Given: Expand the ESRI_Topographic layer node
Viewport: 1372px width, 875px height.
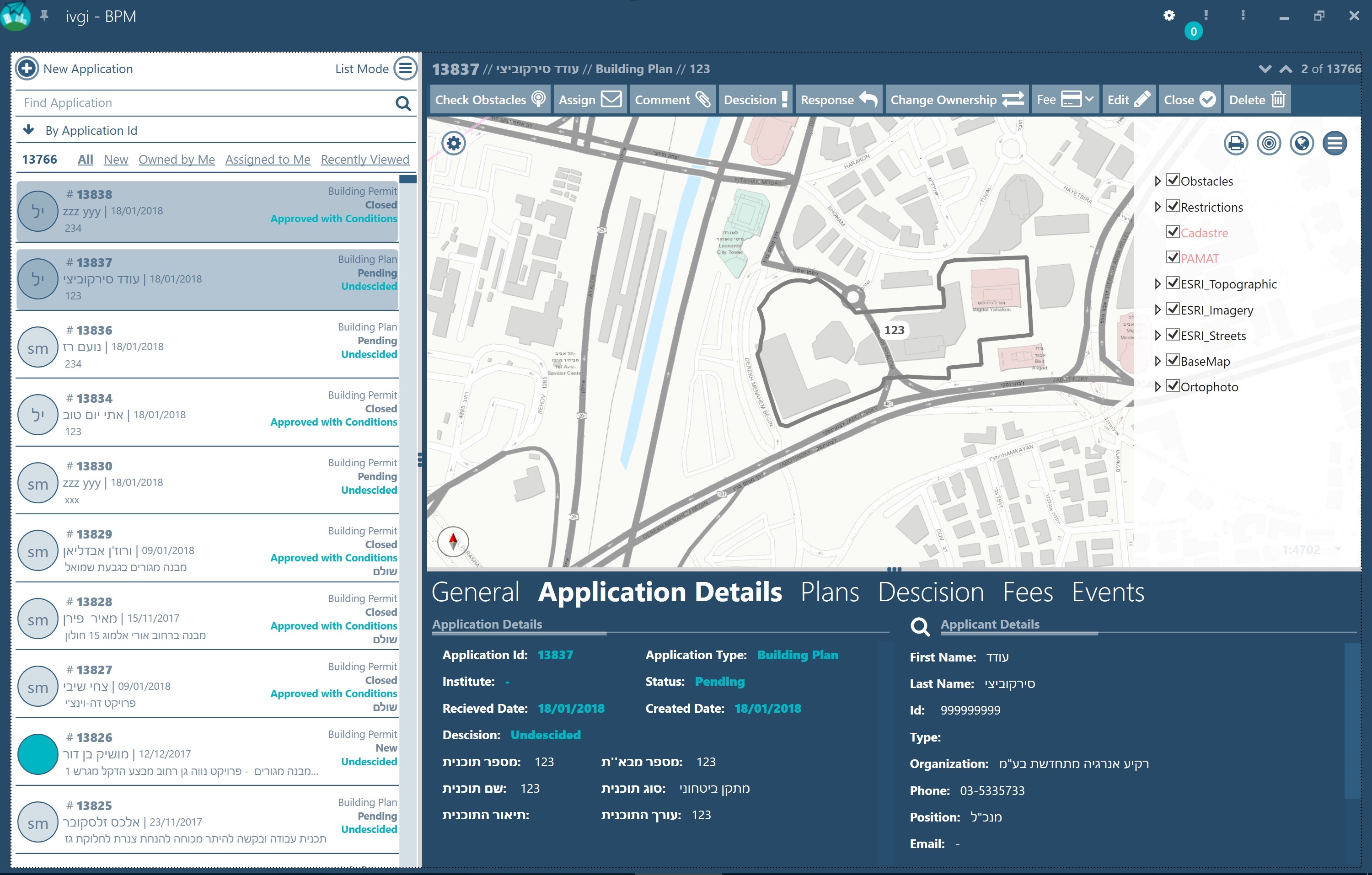Looking at the screenshot, I should 1157,284.
